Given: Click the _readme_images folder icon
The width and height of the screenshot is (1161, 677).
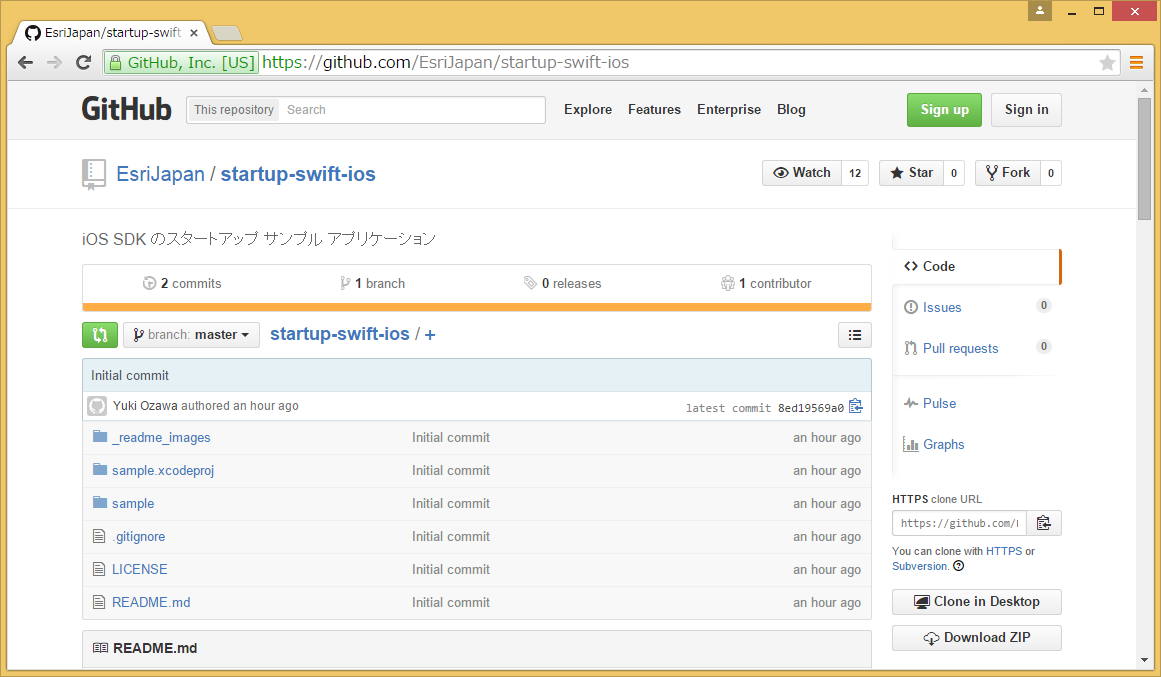Looking at the screenshot, I should 100,436.
